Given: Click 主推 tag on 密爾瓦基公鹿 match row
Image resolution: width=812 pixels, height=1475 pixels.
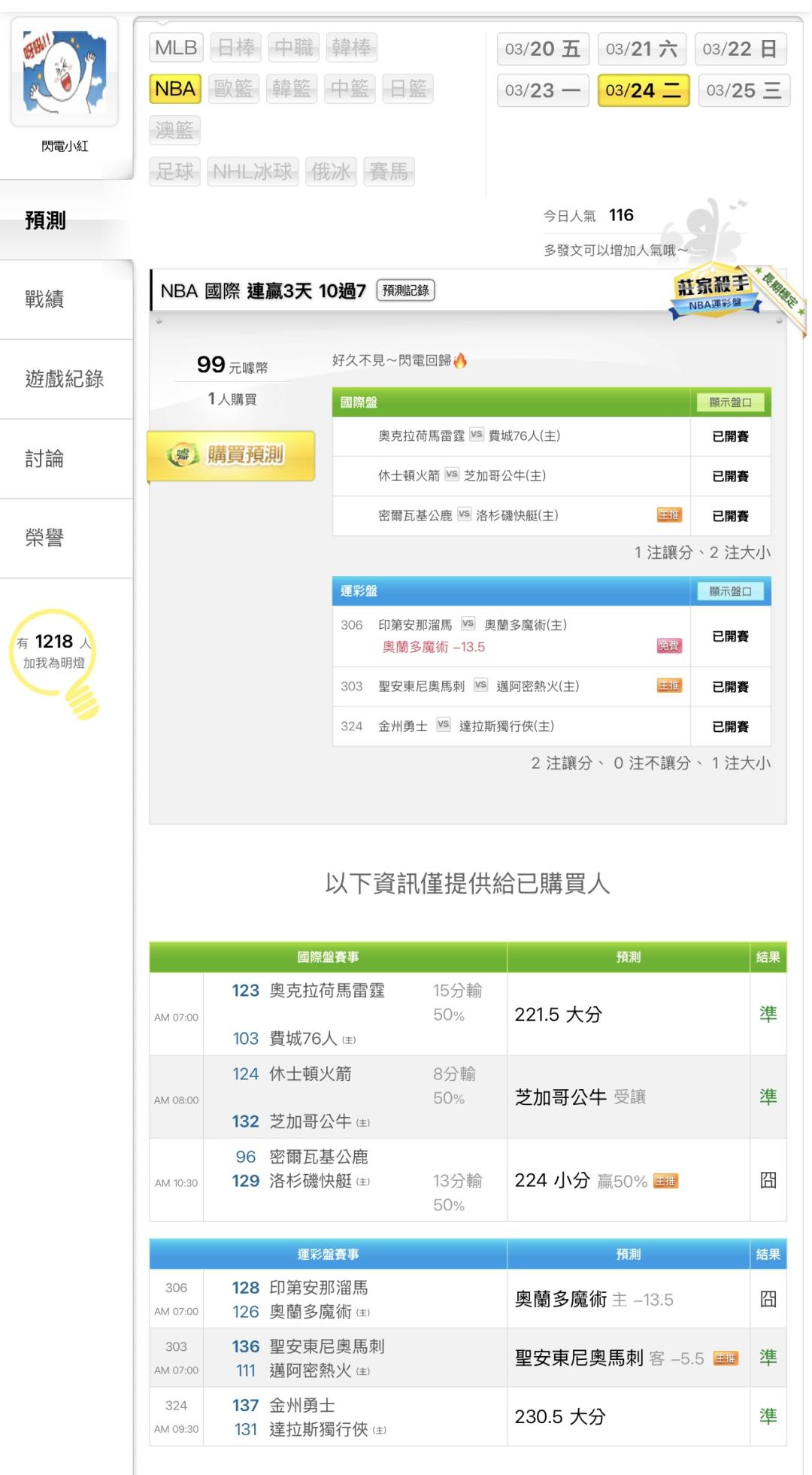Looking at the screenshot, I should (x=668, y=515).
